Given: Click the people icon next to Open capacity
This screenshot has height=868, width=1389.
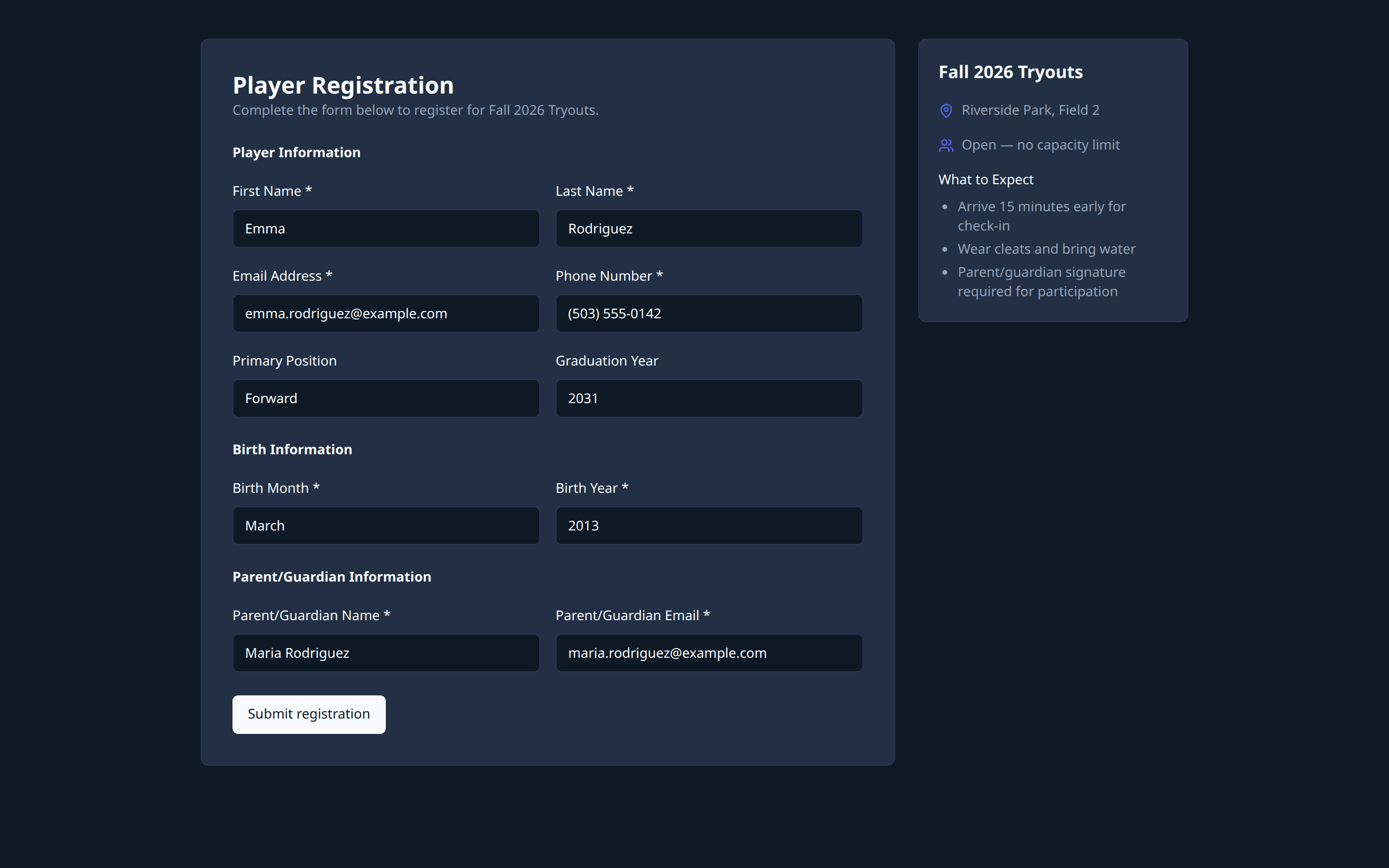Looking at the screenshot, I should point(946,146).
